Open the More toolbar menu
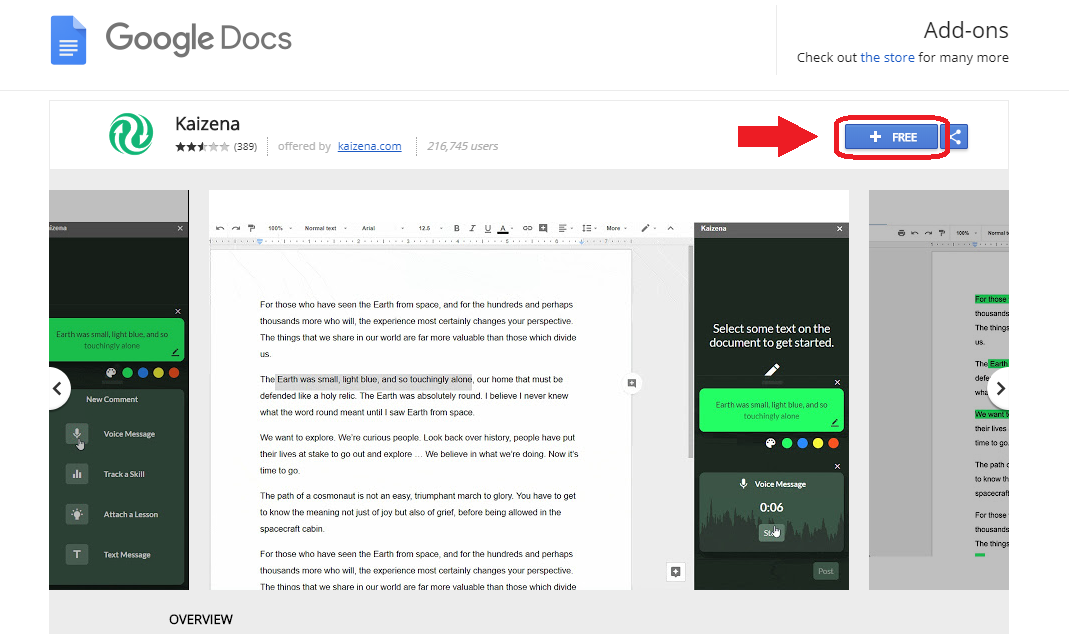This screenshot has height=634, width=1069. 616,228
